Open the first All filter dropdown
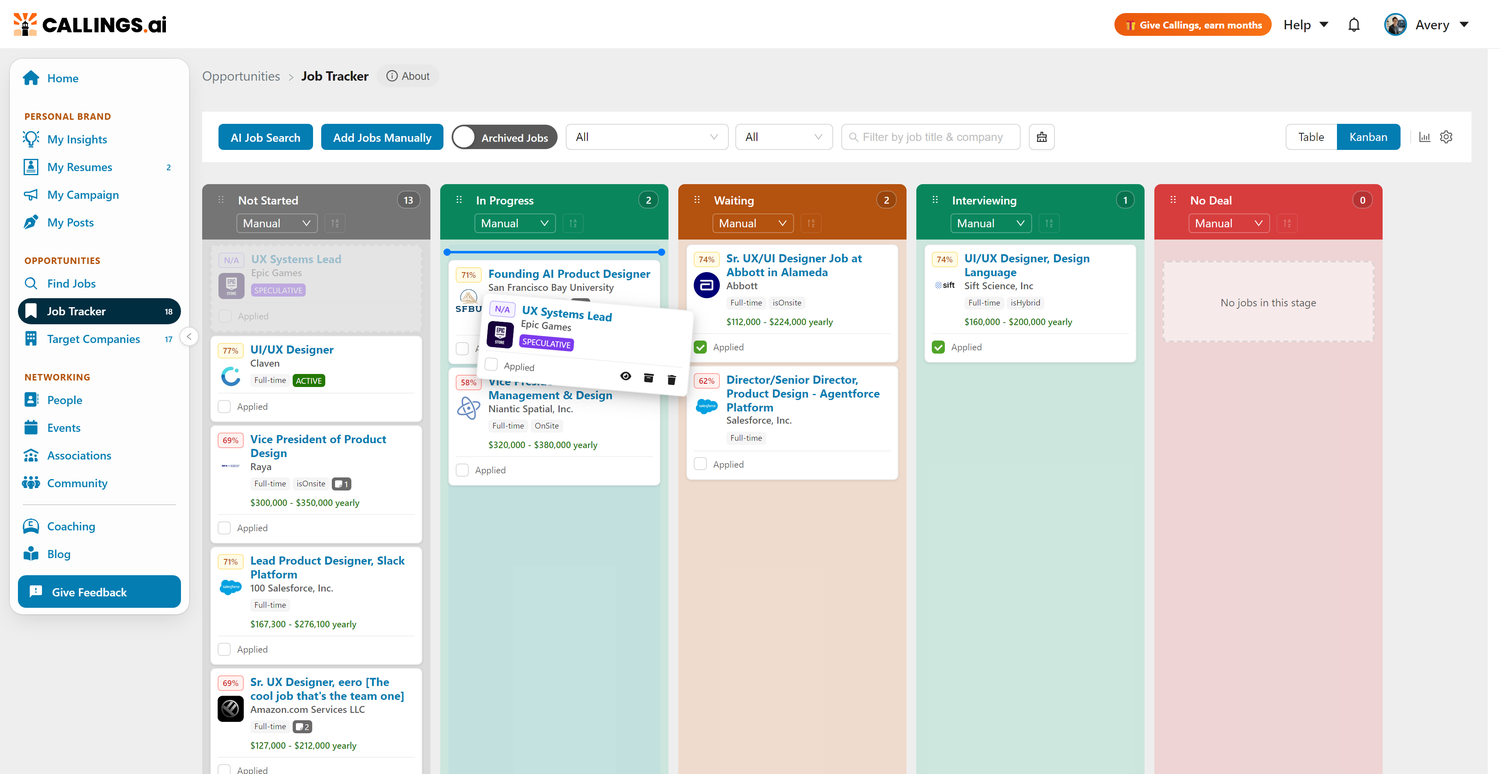This screenshot has height=774, width=1500. [647, 137]
